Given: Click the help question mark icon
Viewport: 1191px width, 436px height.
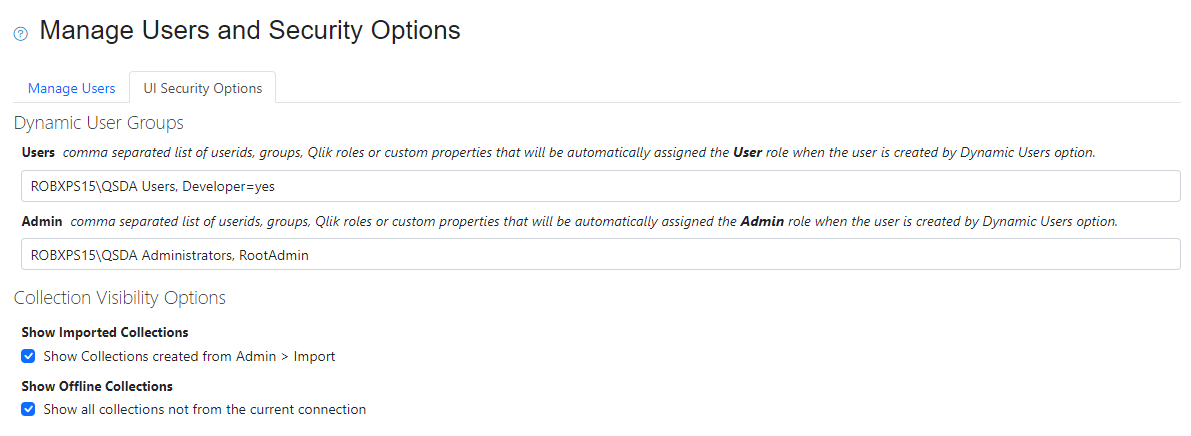Looking at the screenshot, I should coord(20,34).
